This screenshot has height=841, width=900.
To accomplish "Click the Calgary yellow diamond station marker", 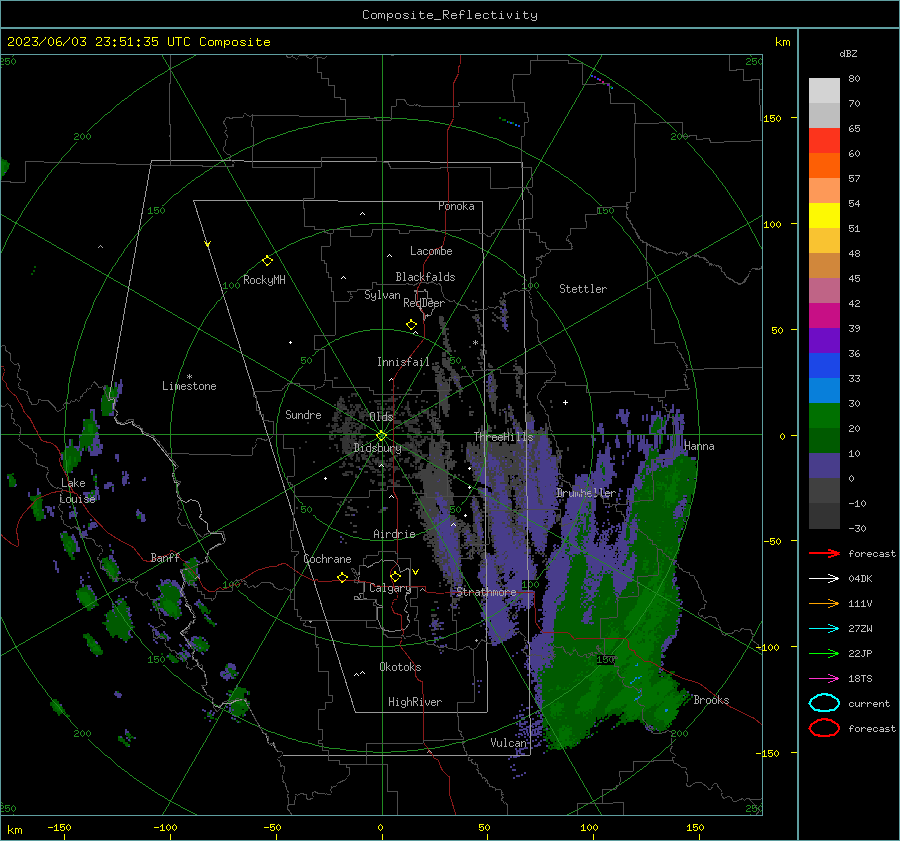I will click(x=395, y=576).
